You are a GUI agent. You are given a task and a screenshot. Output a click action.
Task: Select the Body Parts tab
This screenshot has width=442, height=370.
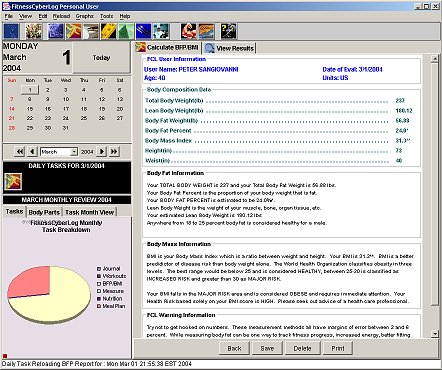point(44,212)
